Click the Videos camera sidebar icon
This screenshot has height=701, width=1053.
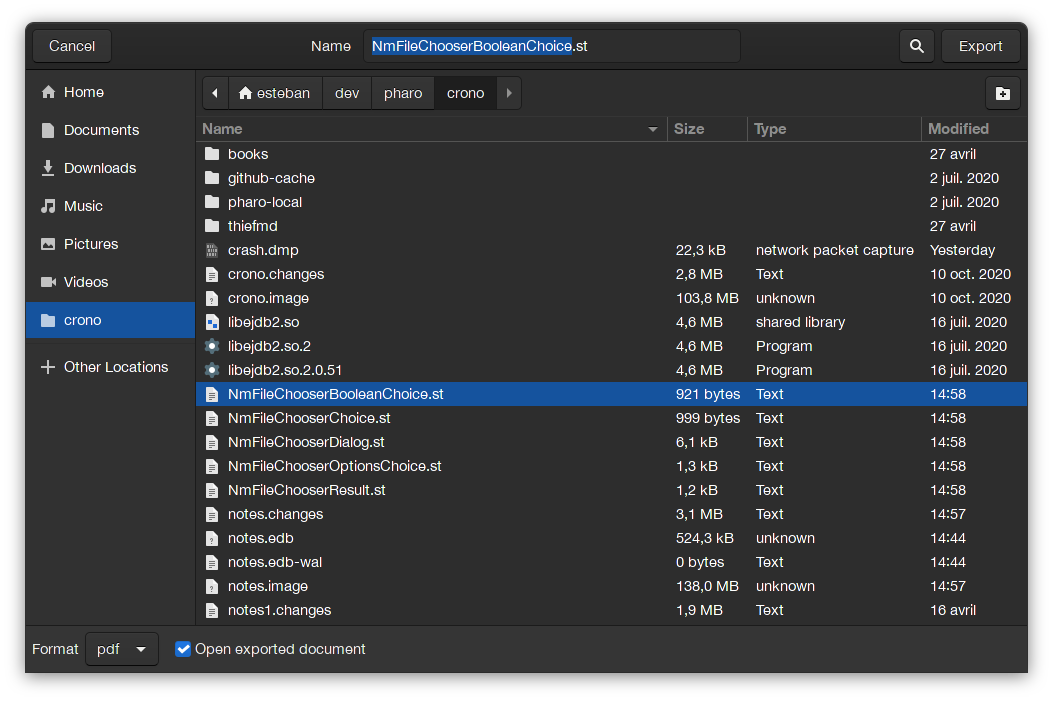point(48,282)
